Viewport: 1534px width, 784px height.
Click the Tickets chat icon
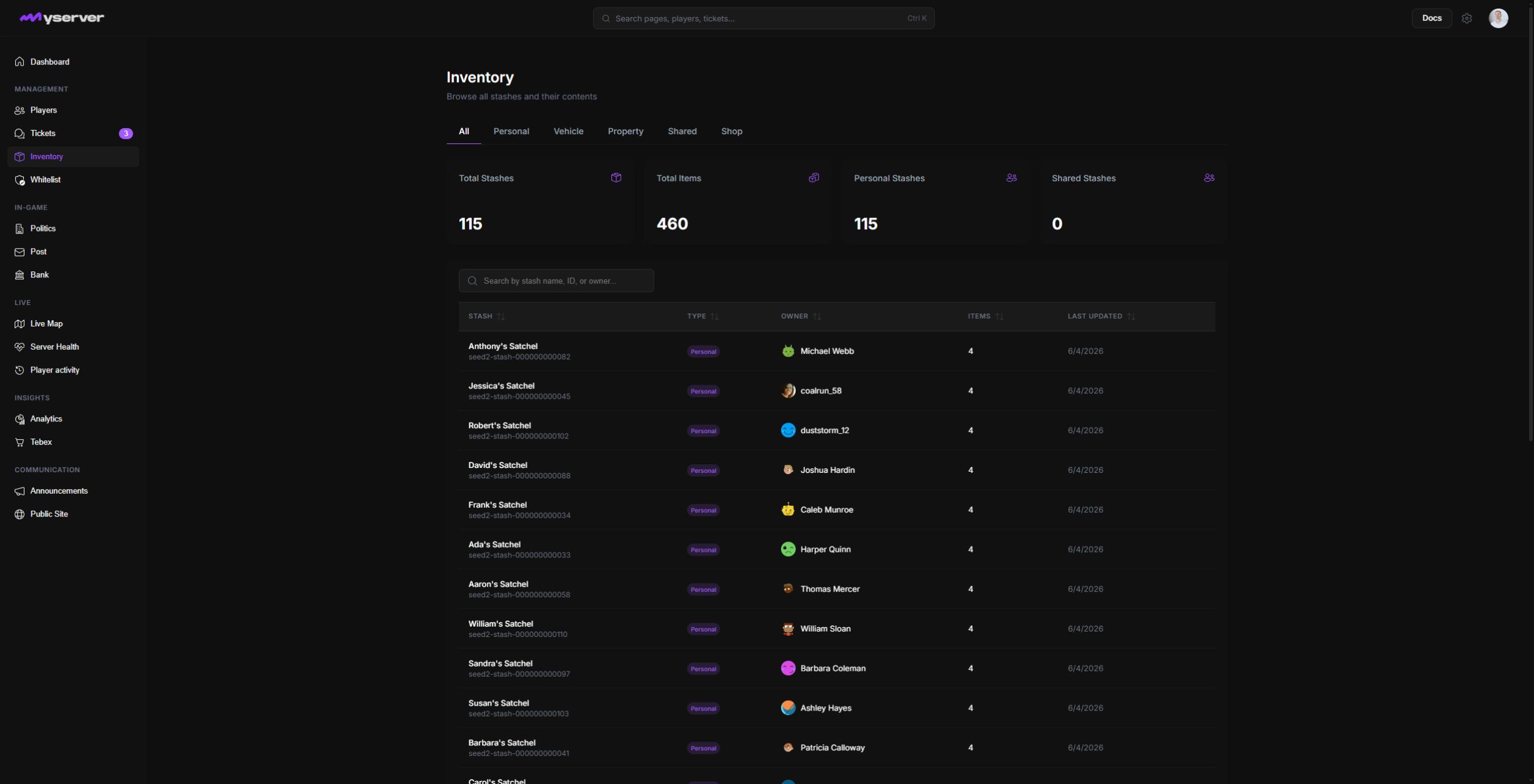(20, 134)
